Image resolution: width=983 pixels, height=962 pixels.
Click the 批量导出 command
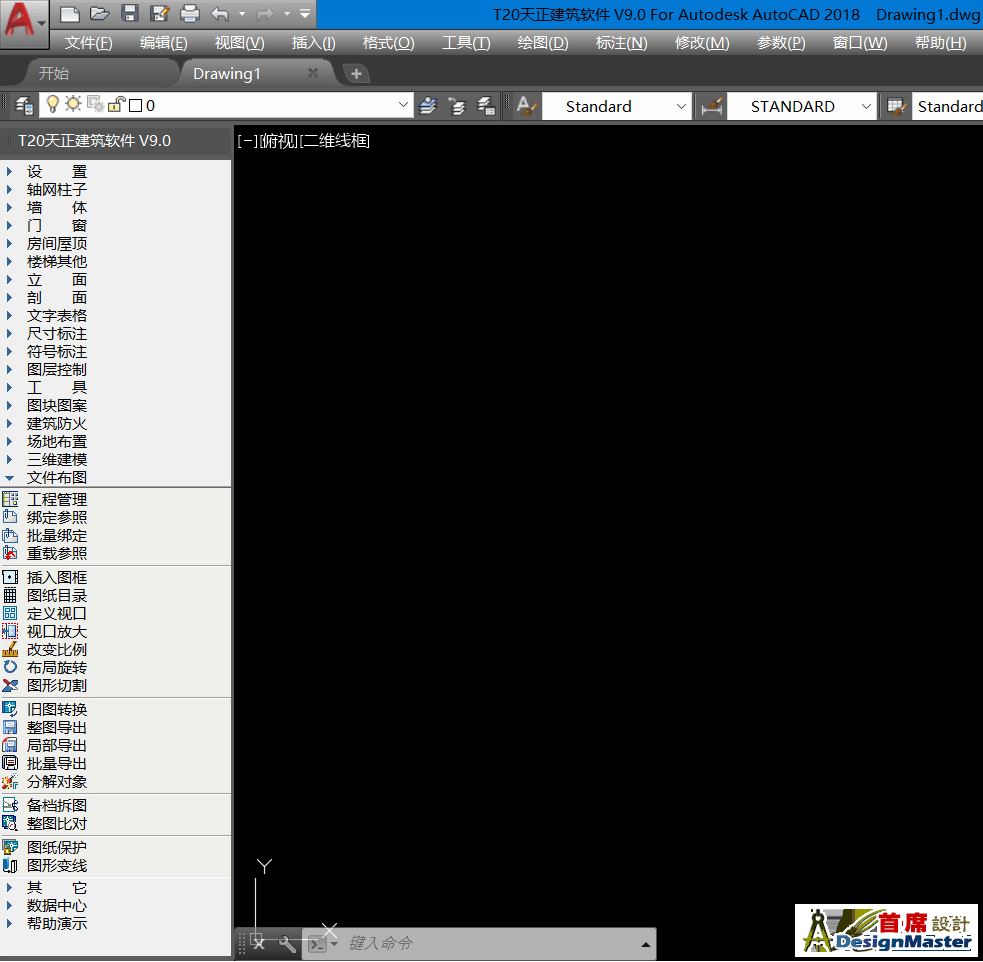click(56, 763)
